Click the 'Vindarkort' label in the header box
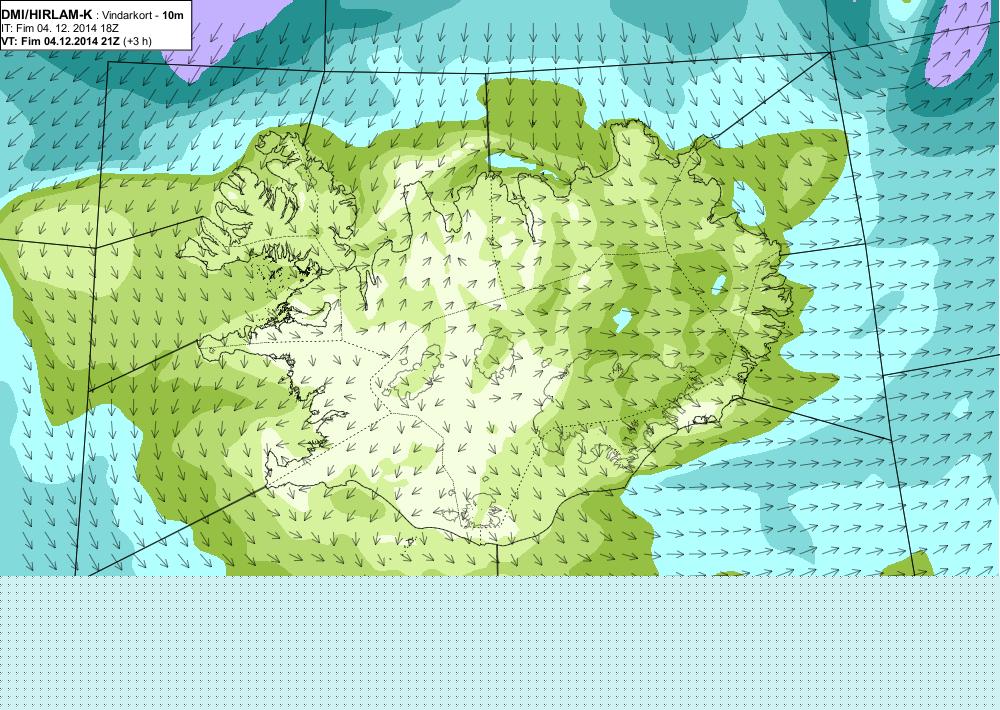Screen dimensions: 1000x710 click(x=125, y=15)
